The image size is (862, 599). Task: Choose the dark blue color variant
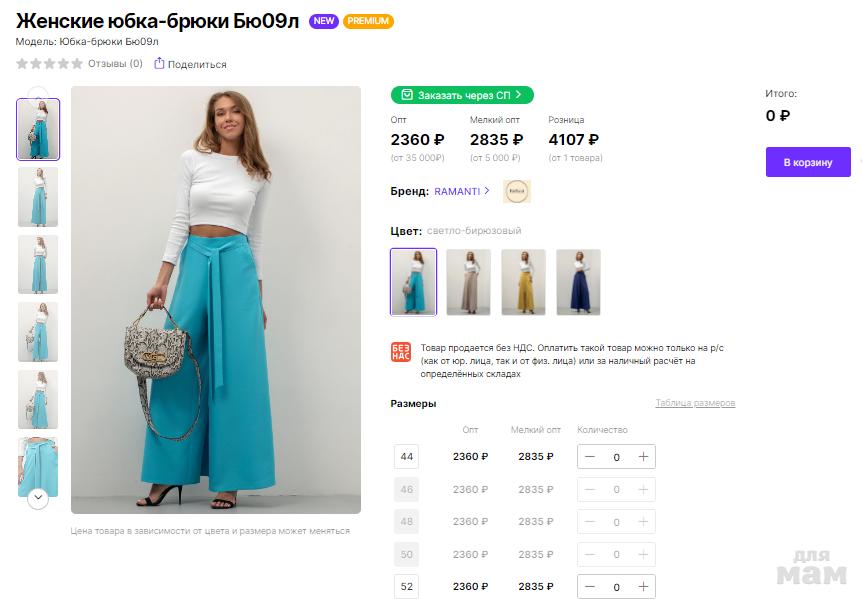[578, 282]
